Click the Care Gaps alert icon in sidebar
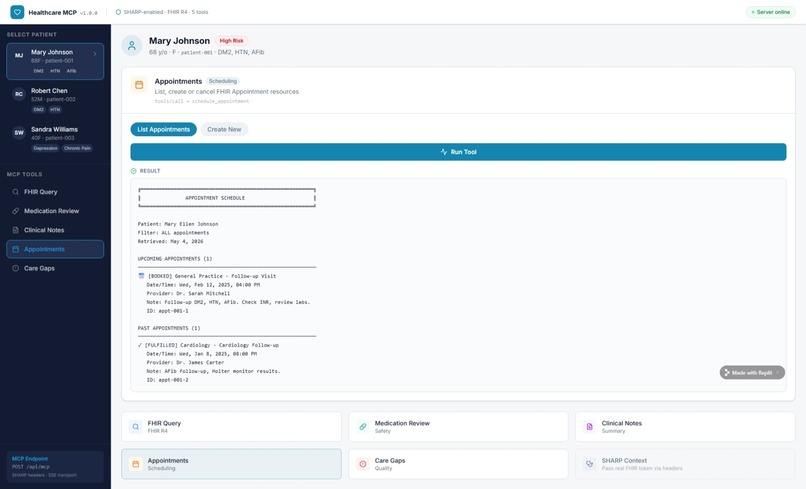 click(15, 268)
